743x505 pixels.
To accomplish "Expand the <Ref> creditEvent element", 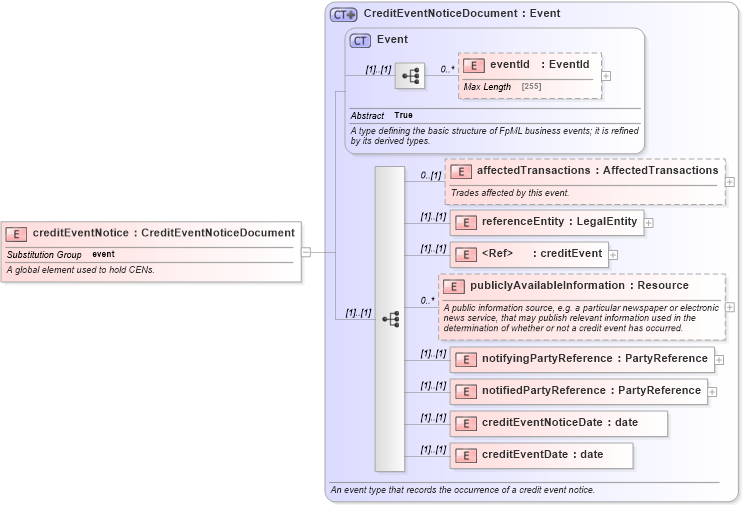I will [x=613, y=255].
